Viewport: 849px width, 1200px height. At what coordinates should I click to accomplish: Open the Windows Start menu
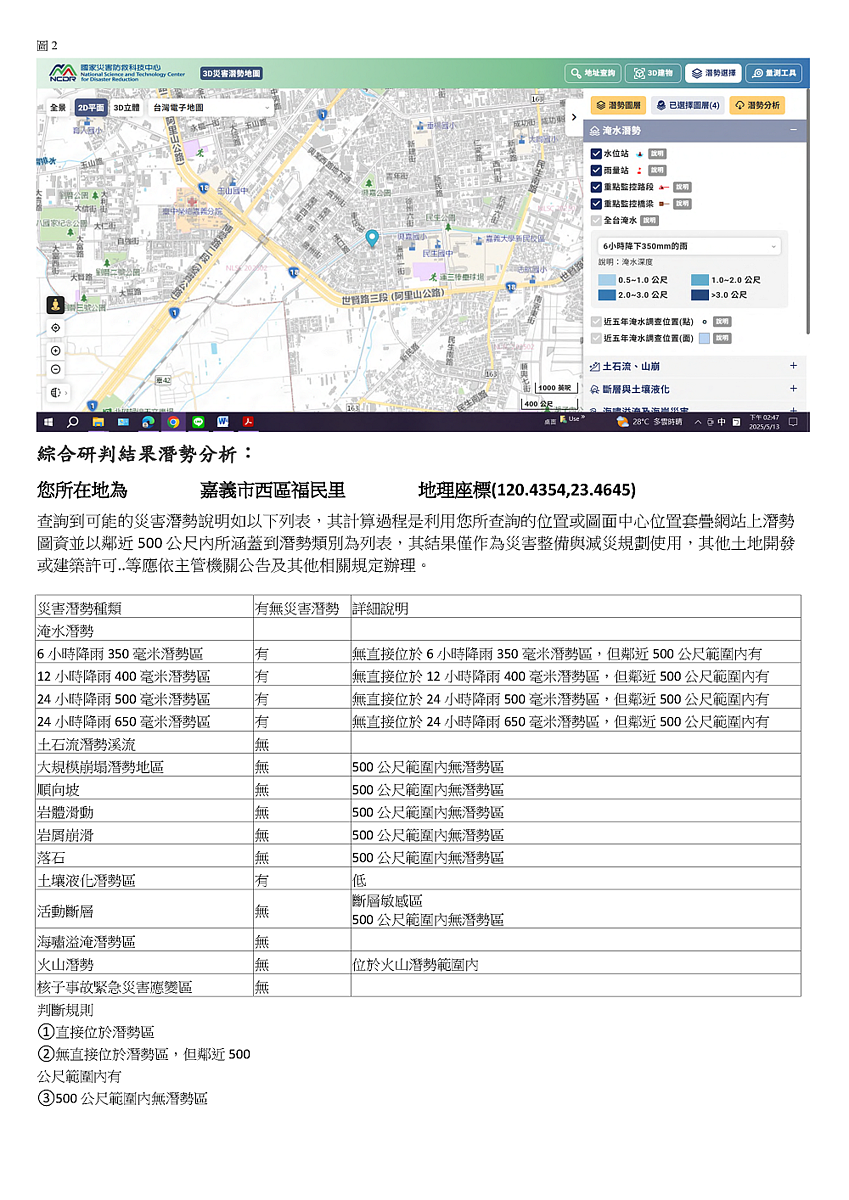[49, 421]
